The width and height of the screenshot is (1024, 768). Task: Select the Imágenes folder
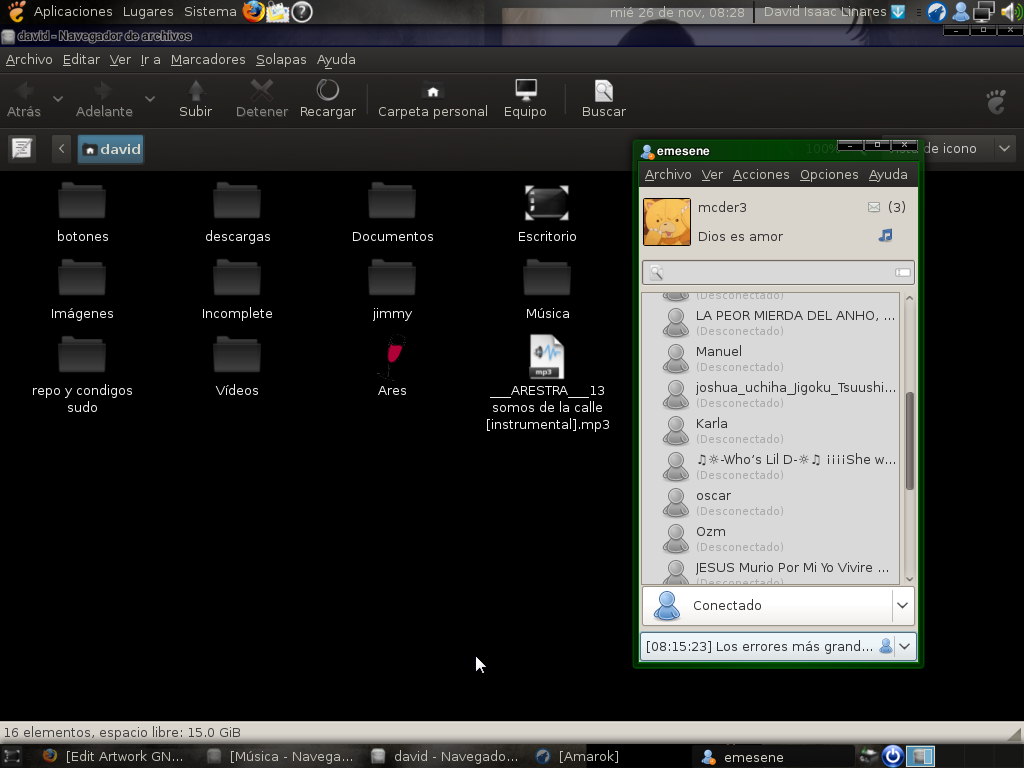click(x=82, y=291)
